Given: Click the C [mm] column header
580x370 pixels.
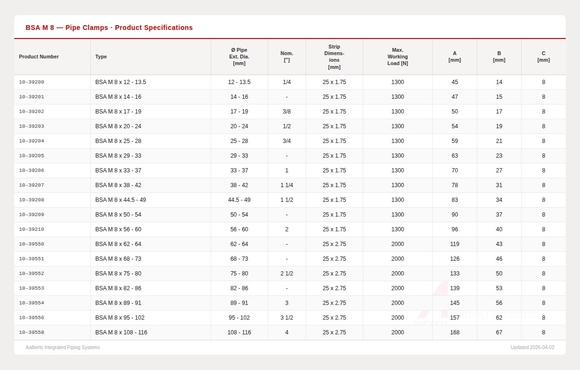Looking at the screenshot, I should coord(543,57).
